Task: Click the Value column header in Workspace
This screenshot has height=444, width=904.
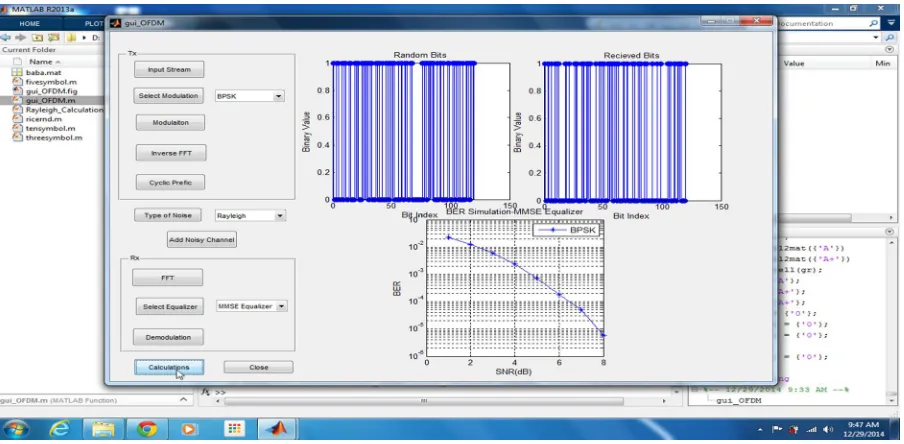Action: click(x=794, y=63)
